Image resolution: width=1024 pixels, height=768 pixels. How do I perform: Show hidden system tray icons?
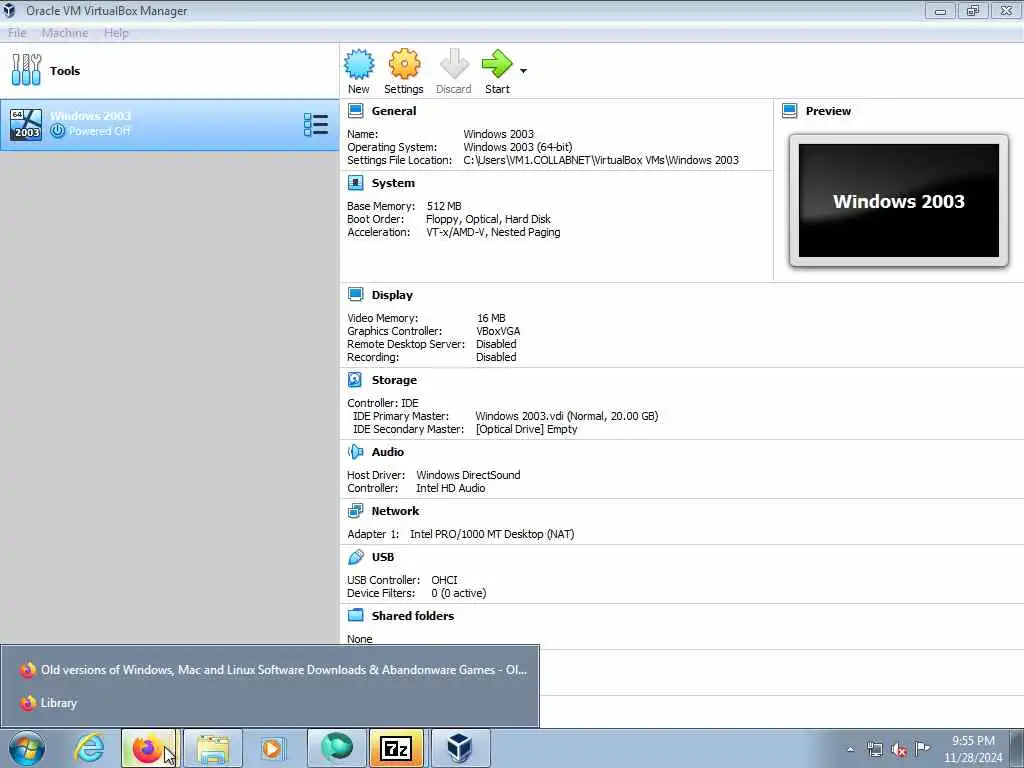(850, 749)
